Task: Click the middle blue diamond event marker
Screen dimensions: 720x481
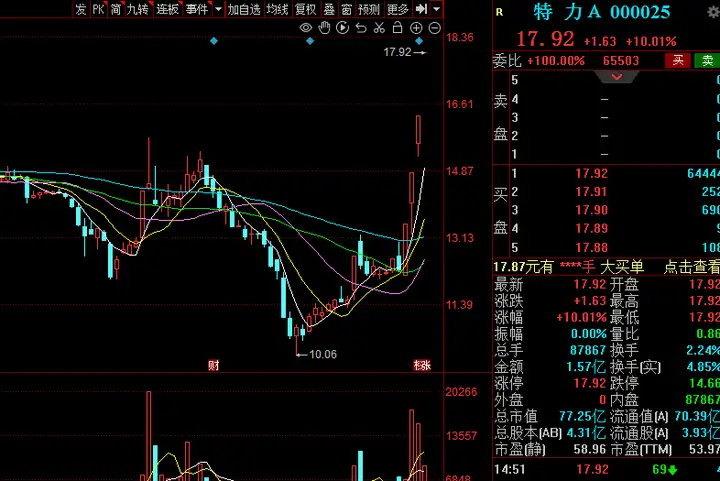Action: pyautogui.click(x=310, y=41)
